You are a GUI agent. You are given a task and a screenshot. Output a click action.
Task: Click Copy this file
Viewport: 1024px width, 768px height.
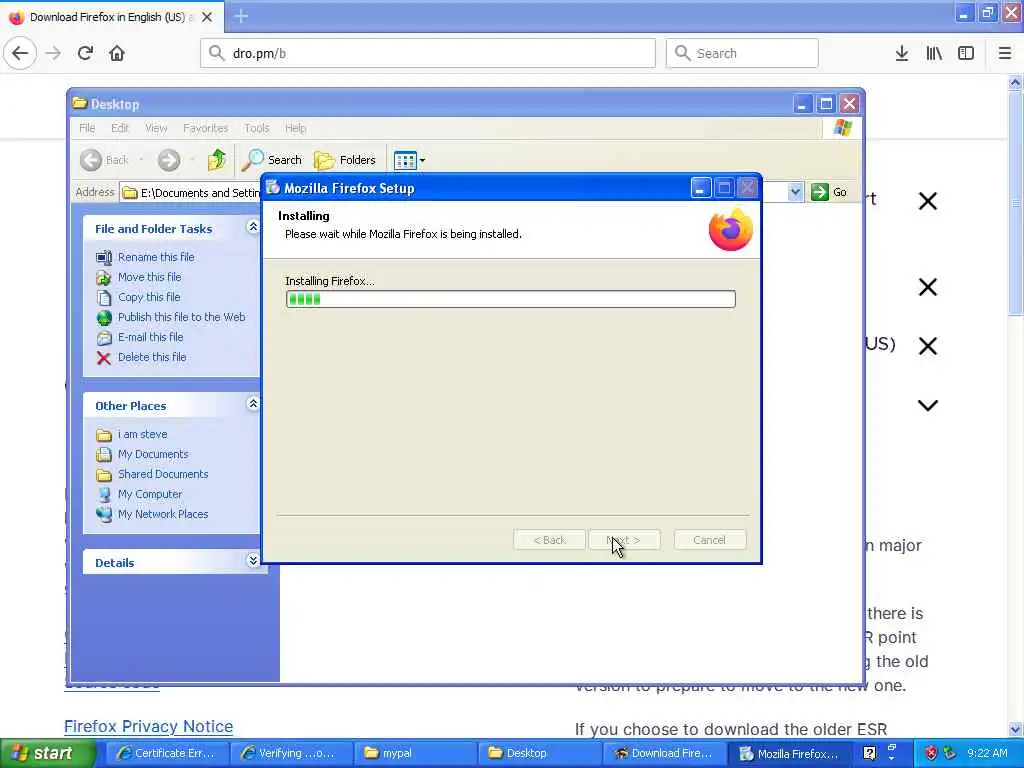click(149, 297)
